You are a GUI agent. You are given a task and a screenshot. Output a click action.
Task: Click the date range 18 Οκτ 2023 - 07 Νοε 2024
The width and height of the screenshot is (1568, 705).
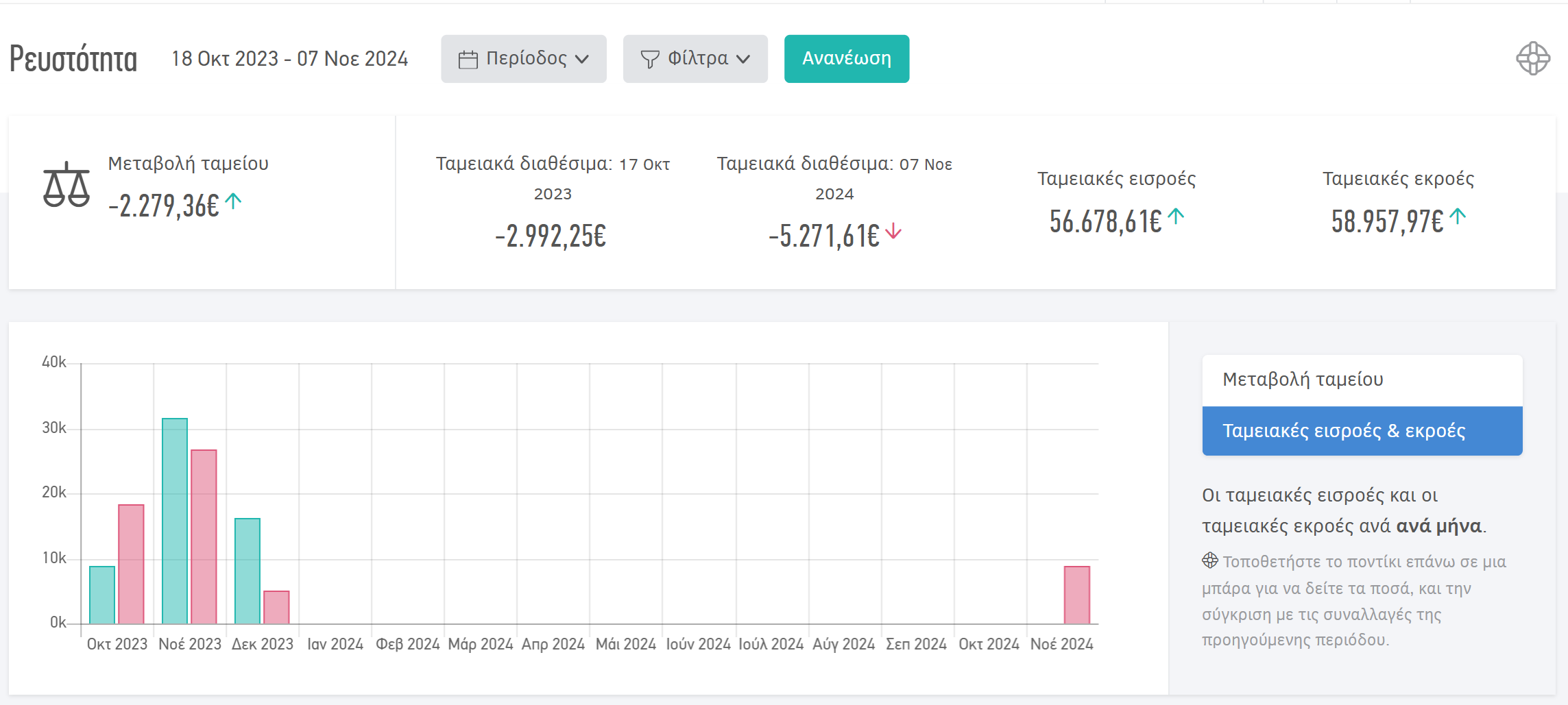tap(289, 59)
